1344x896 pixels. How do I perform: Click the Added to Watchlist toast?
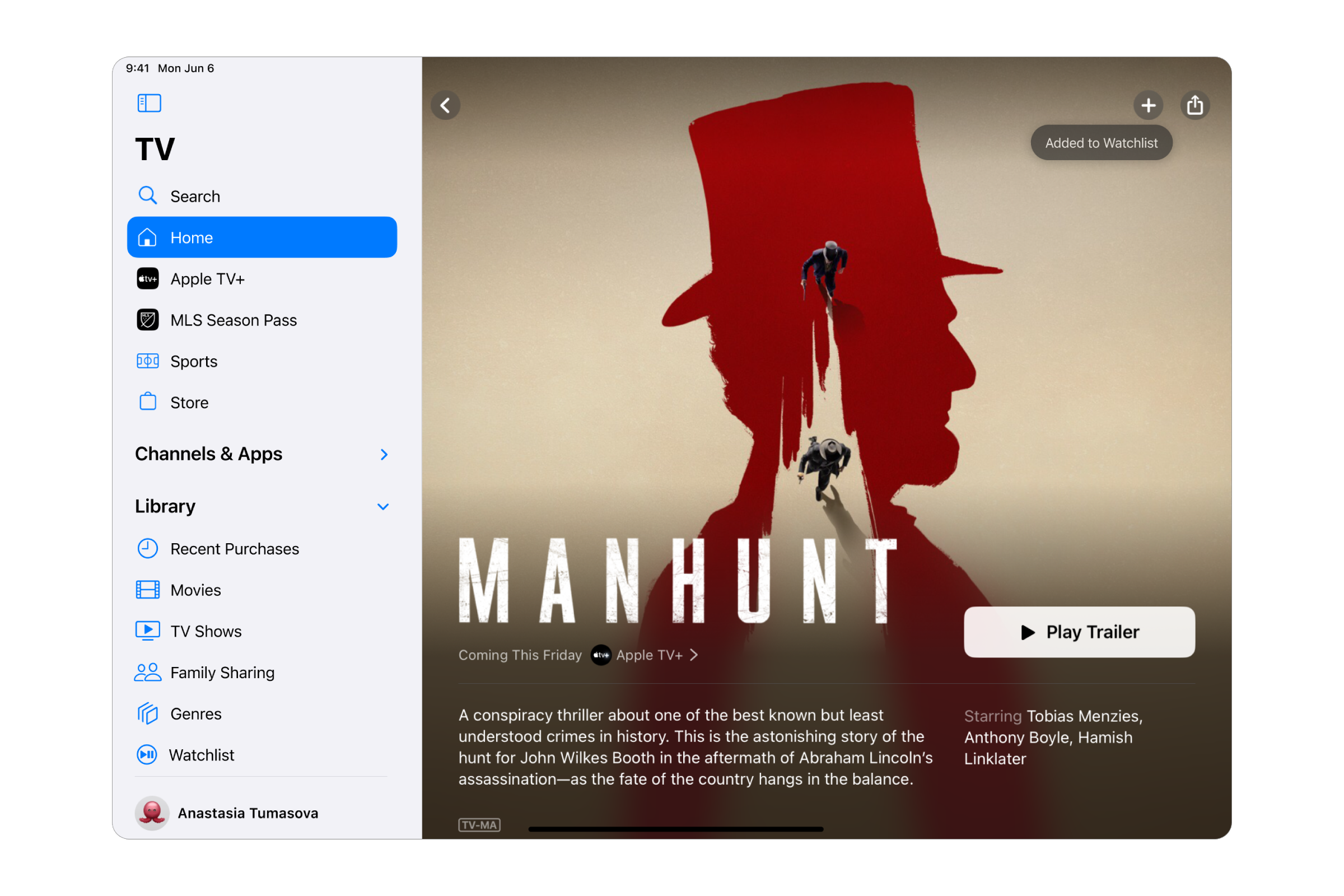1102,143
